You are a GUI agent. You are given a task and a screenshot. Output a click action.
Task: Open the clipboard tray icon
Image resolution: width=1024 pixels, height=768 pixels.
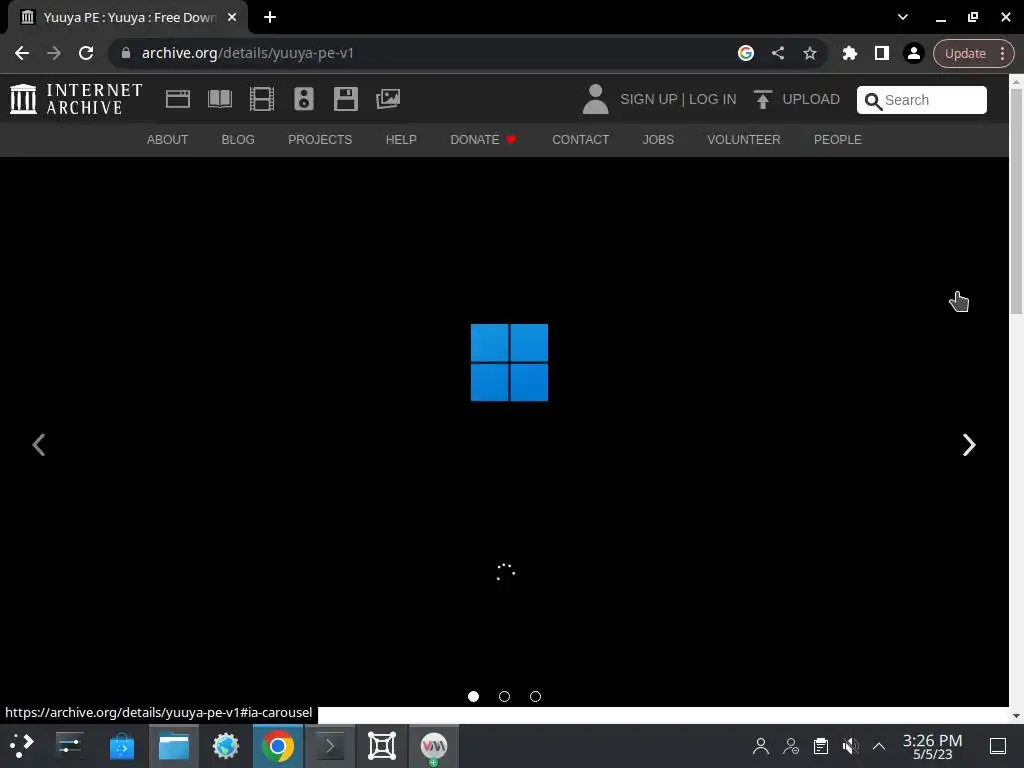pos(821,746)
